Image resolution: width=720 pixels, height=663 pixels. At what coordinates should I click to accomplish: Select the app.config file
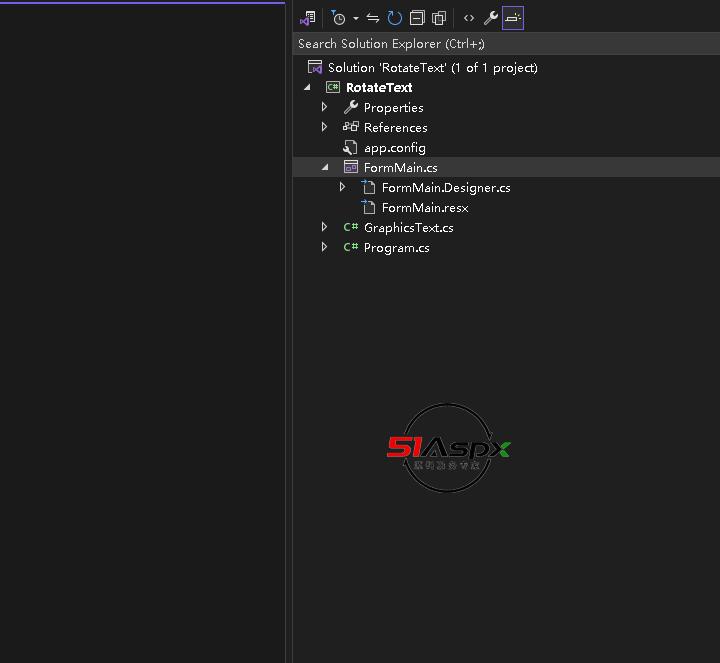tap(394, 148)
